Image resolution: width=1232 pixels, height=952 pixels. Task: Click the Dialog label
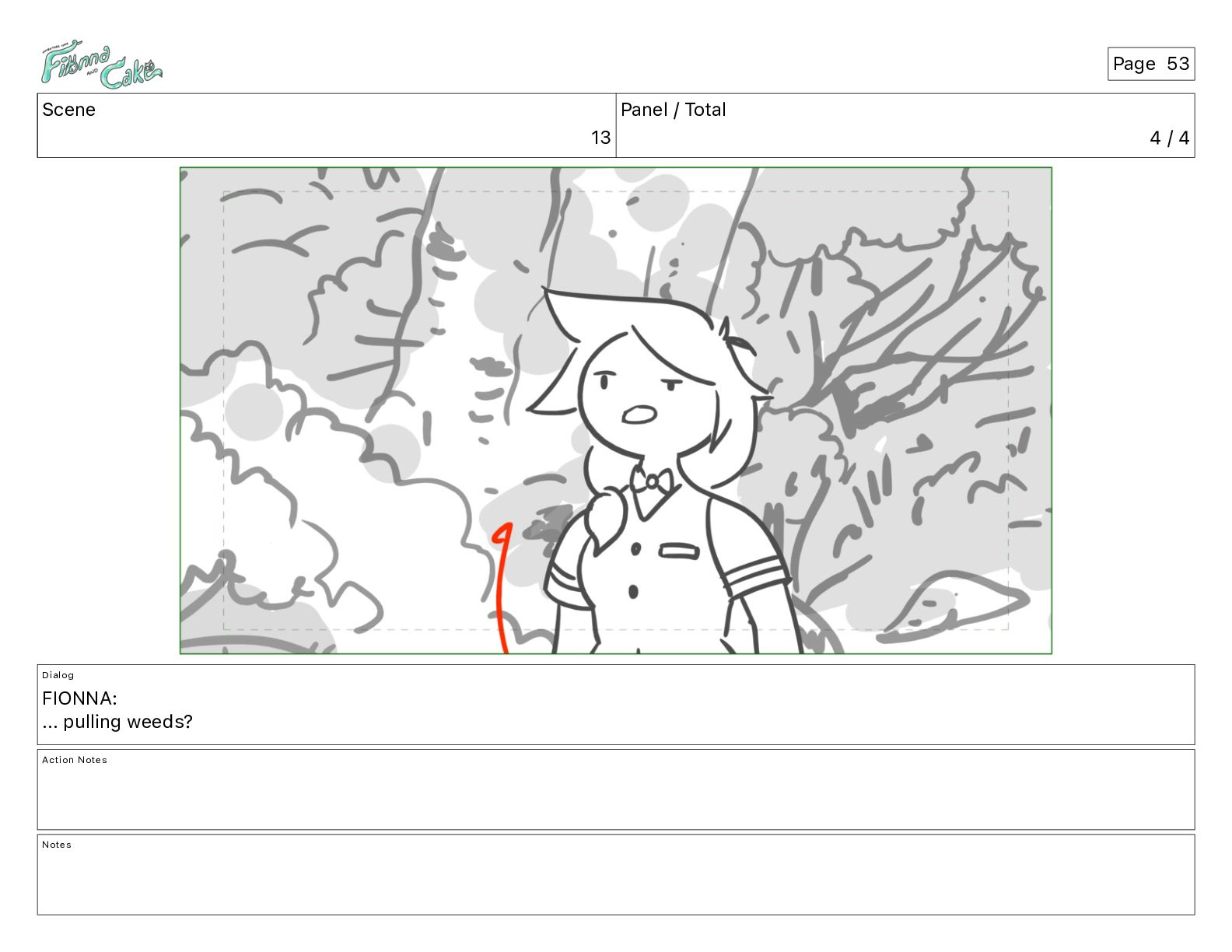pyautogui.click(x=58, y=675)
